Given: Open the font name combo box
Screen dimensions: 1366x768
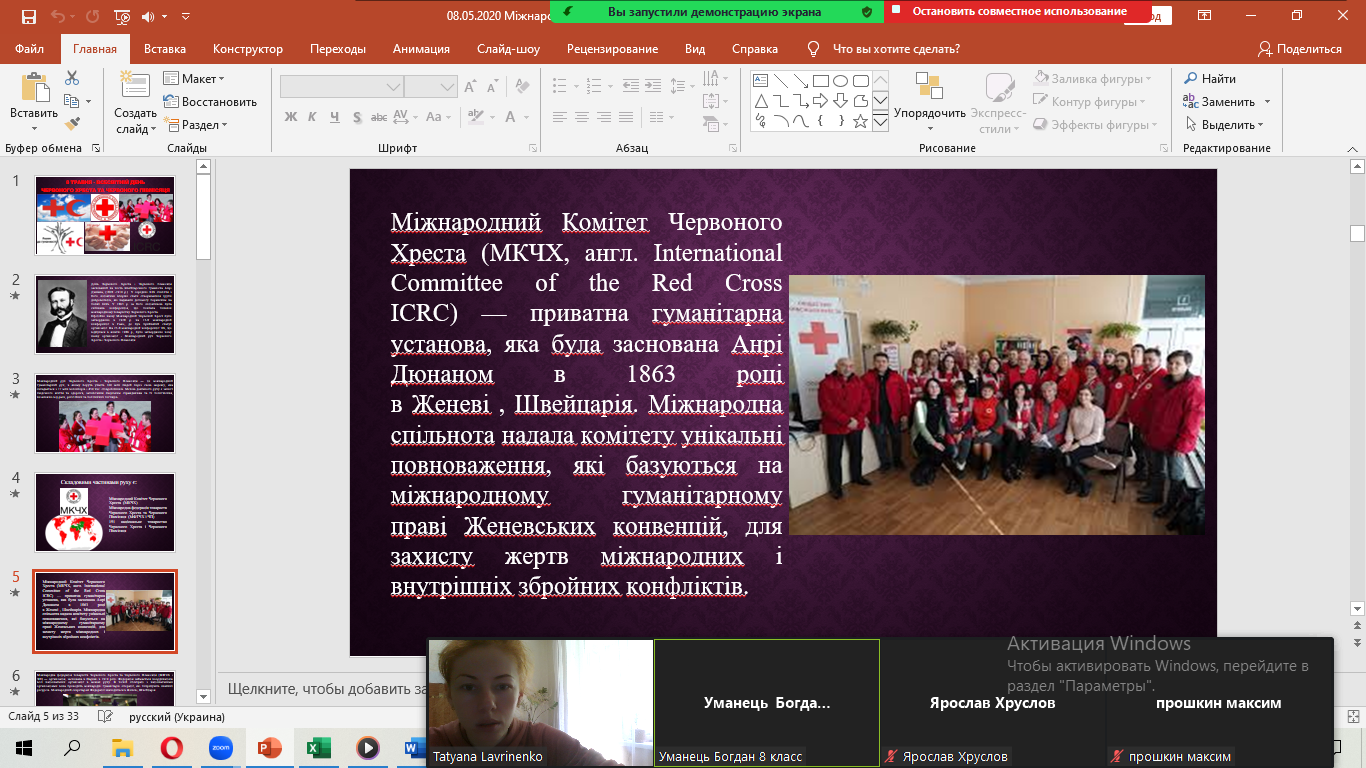Looking at the screenshot, I should tap(340, 86).
